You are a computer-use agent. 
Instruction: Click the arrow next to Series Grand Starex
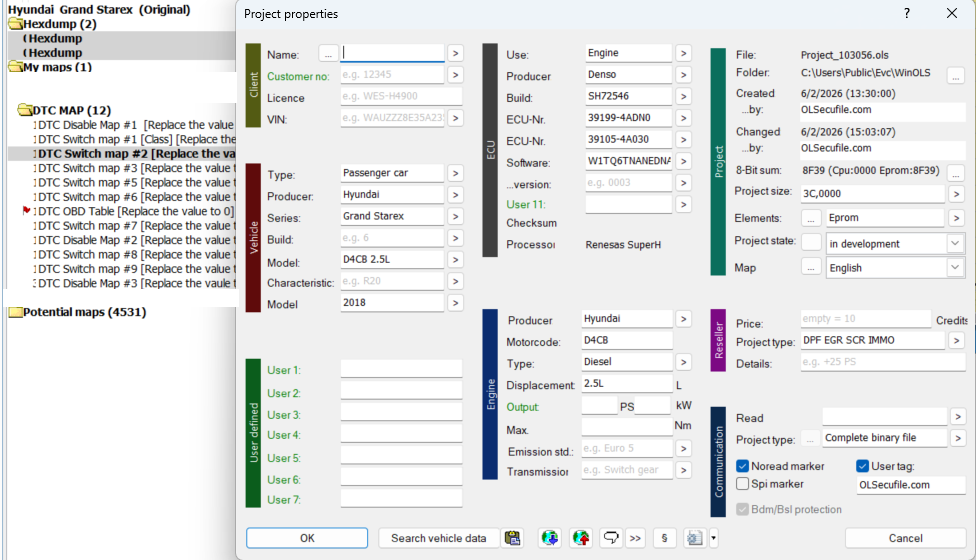(x=456, y=217)
